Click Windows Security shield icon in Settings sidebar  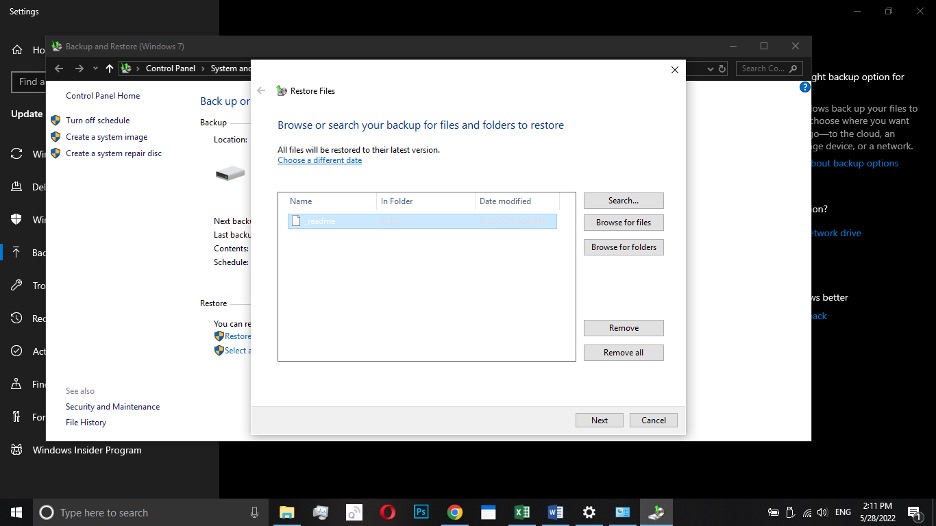tap(17, 219)
